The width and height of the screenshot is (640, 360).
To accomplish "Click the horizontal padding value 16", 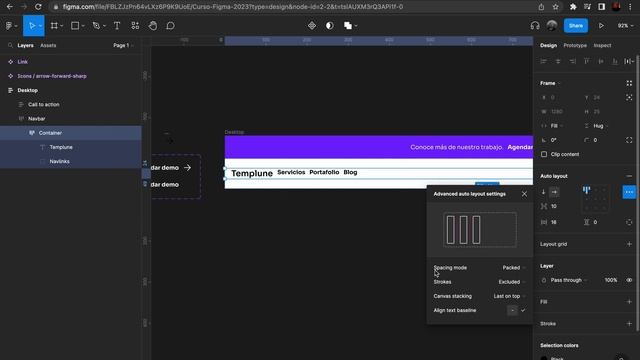I will (x=554, y=222).
